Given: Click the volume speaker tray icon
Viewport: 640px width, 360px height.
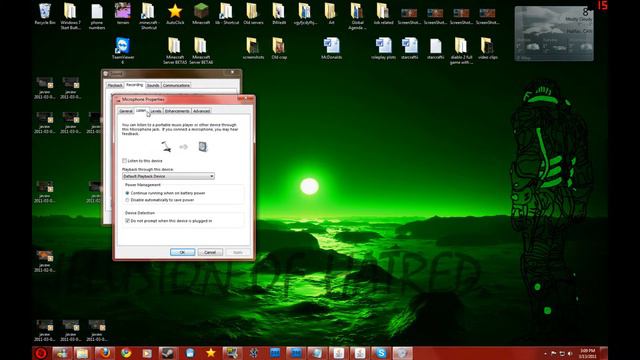Looking at the screenshot, I should point(570,353).
